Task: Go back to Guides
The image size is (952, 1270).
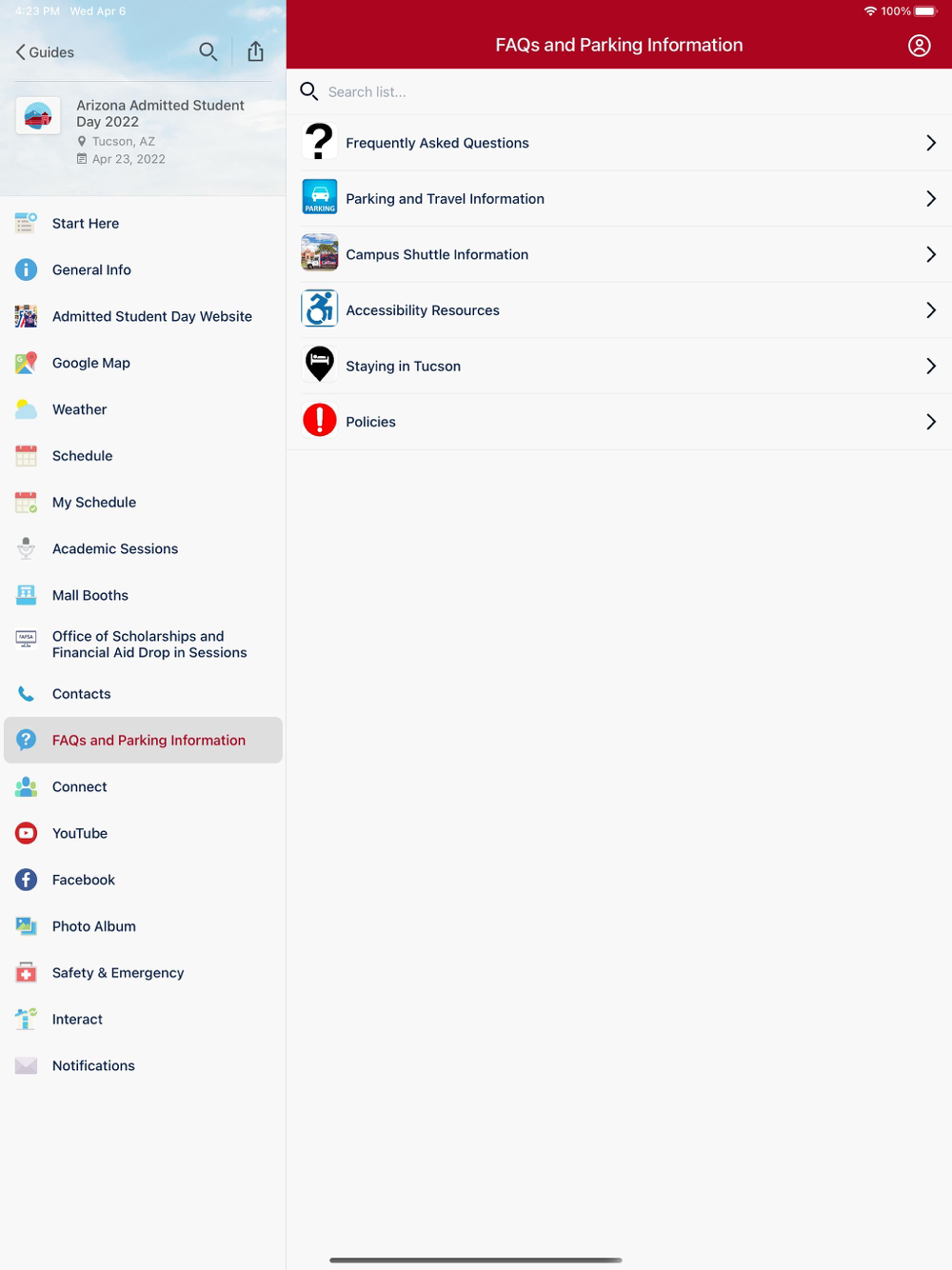Action: coord(45,52)
